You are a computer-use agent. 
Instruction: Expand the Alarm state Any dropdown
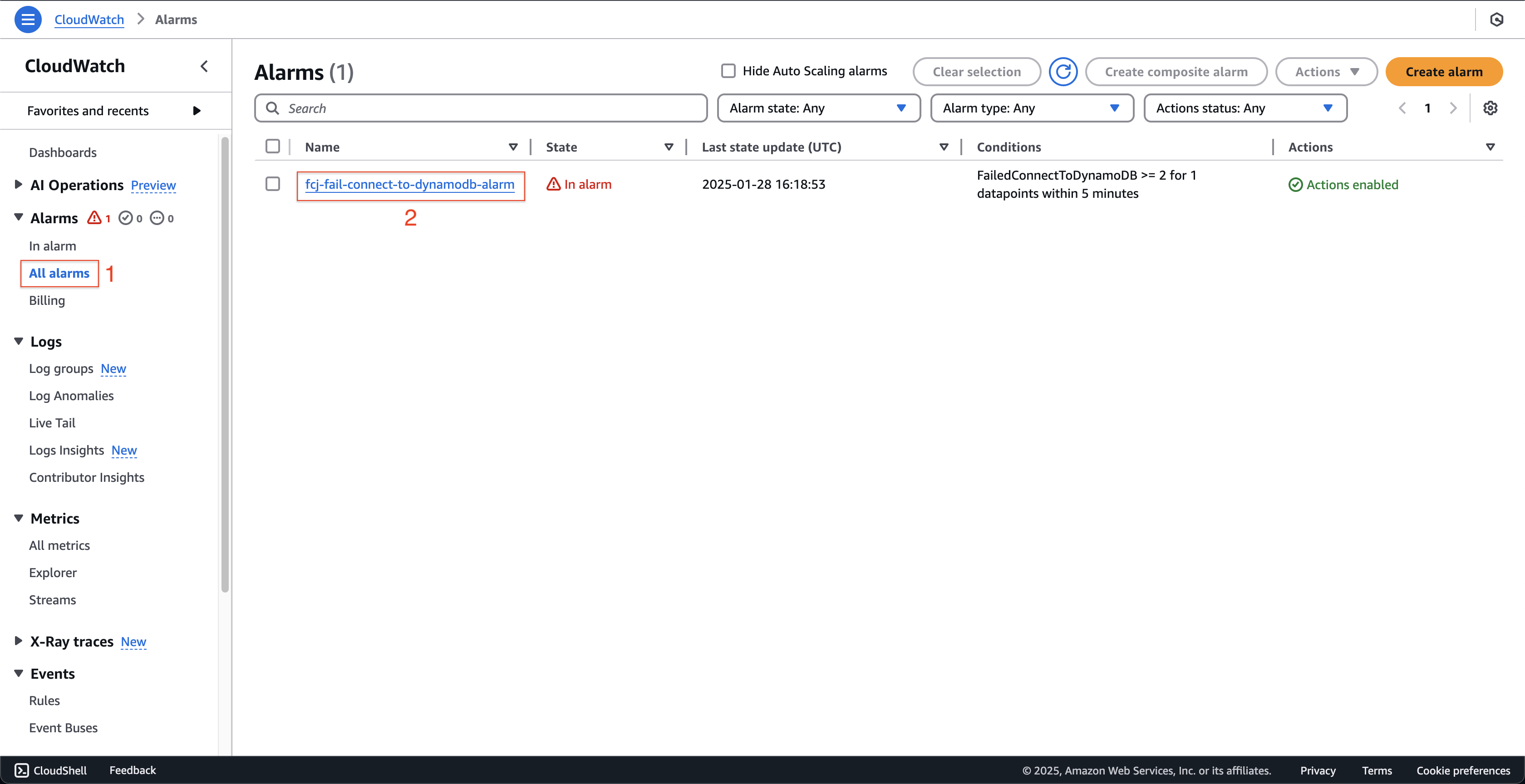click(x=816, y=107)
